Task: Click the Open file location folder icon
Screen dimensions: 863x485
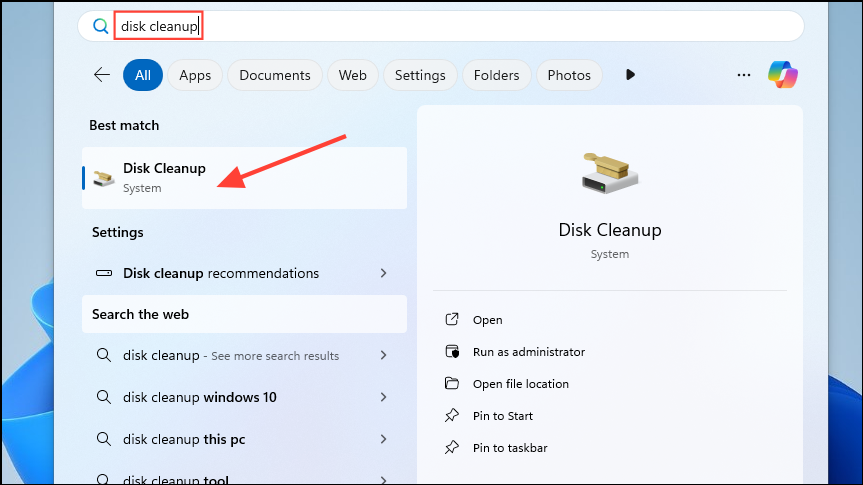Action: pos(452,383)
